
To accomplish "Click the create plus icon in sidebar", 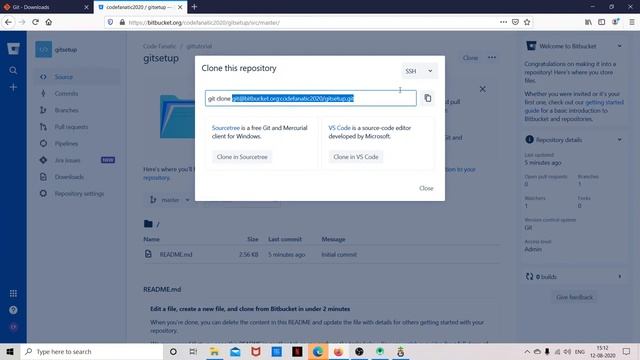I will 13,87.
